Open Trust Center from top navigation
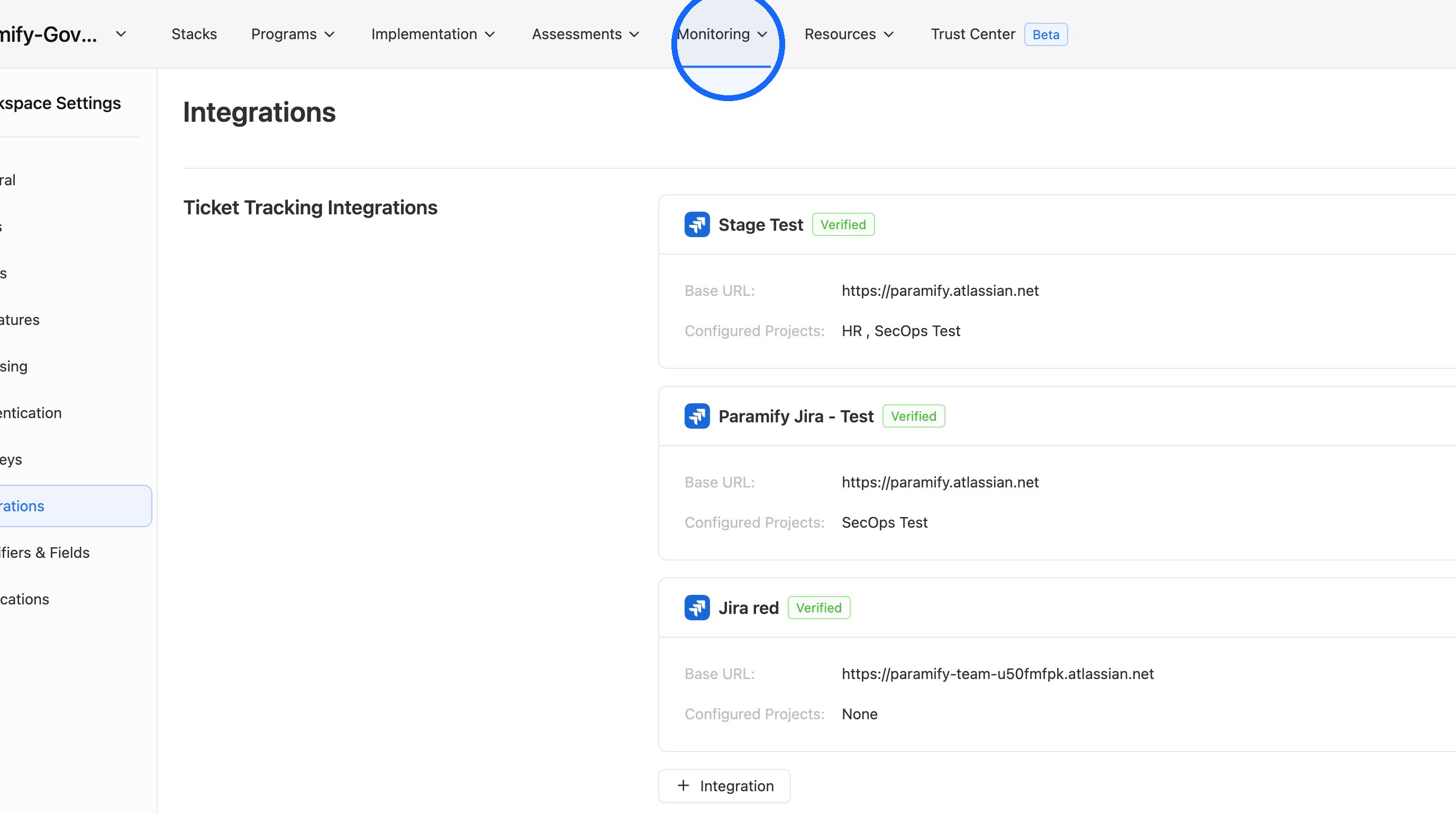Image resolution: width=1456 pixels, height=814 pixels. [973, 34]
